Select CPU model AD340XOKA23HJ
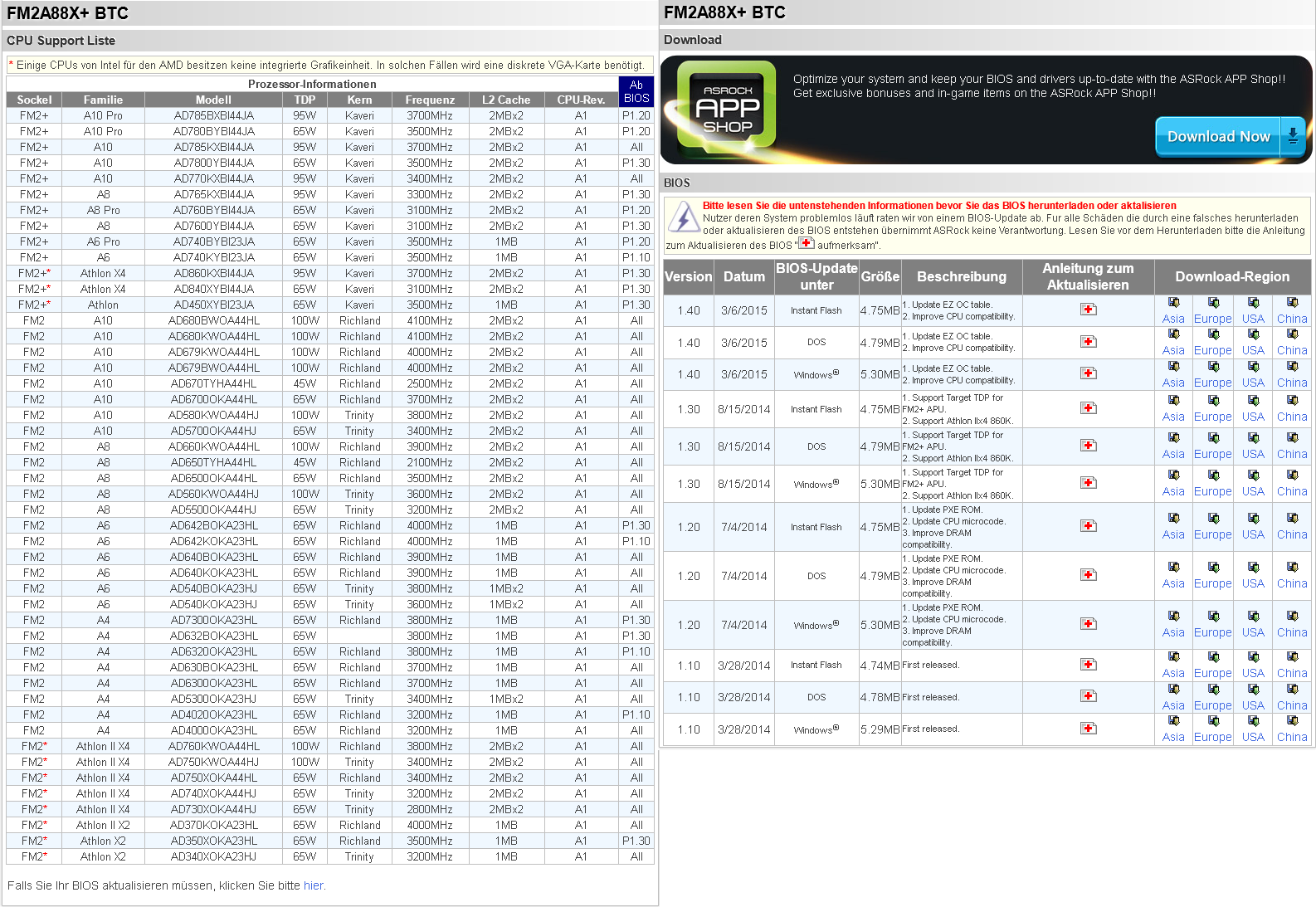 [214, 857]
